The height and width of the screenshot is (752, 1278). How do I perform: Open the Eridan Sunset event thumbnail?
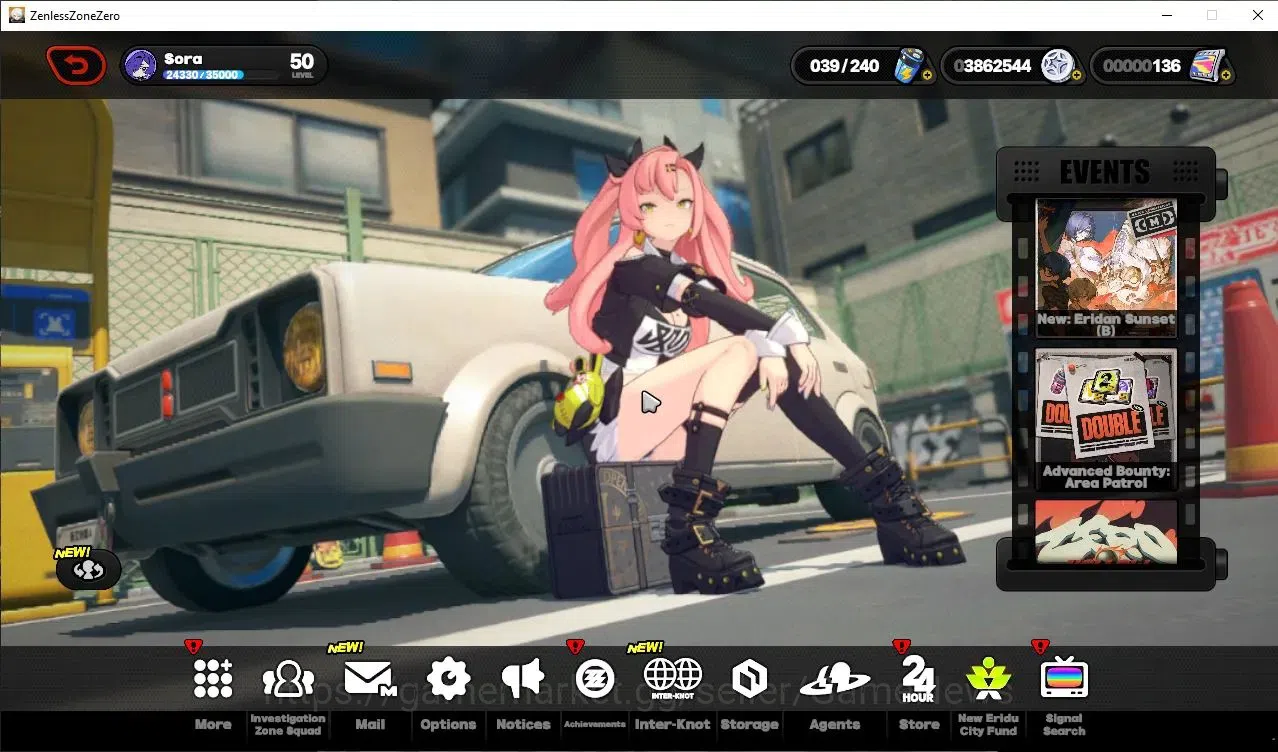coord(1106,267)
